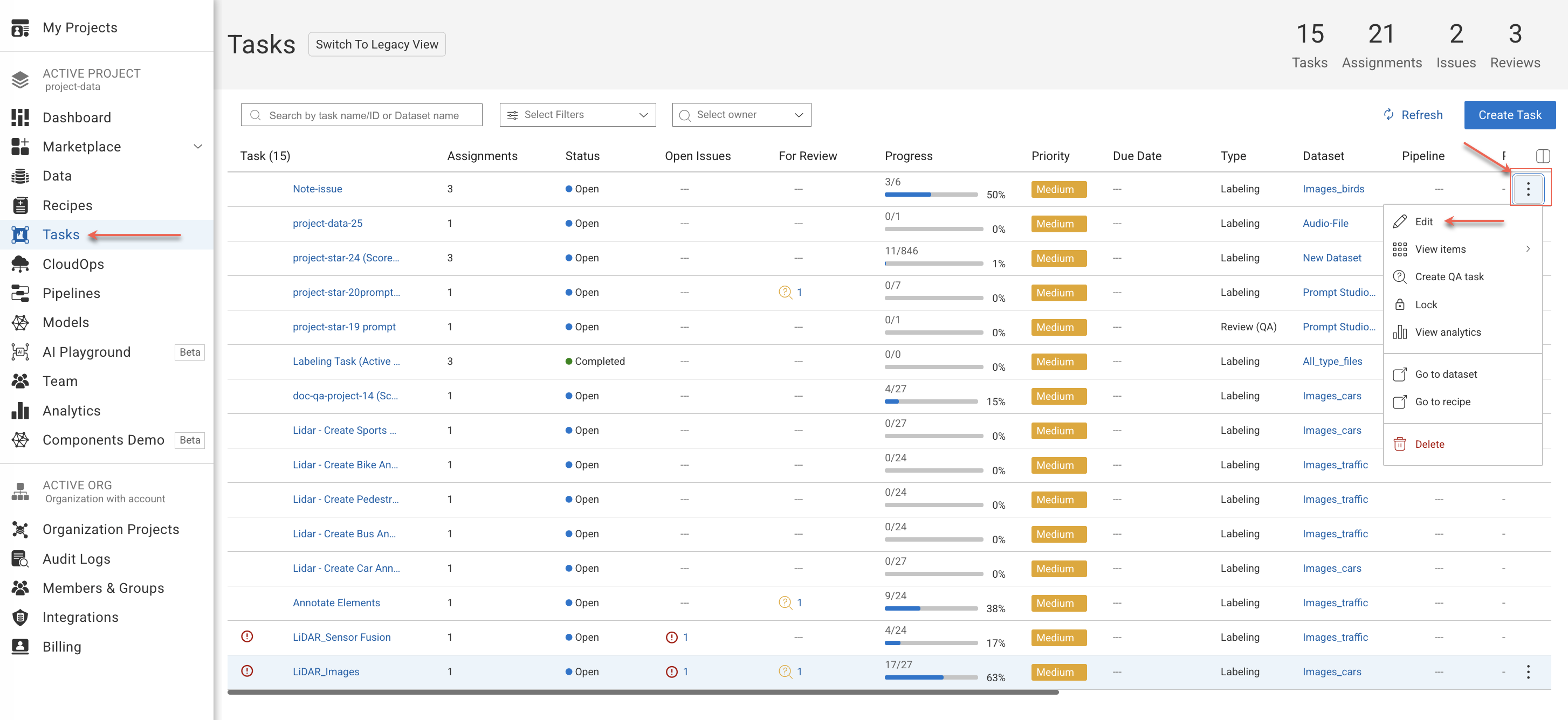The height and width of the screenshot is (720, 1568).
Task: Open My Projects in the sidebar
Action: [x=80, y=27]
